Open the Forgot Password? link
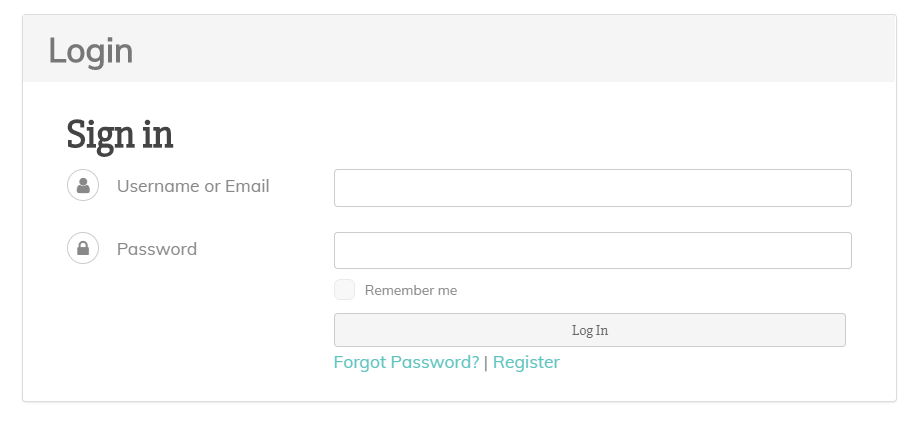The height and width of the screenshot is (427, 921). [406, 362]
